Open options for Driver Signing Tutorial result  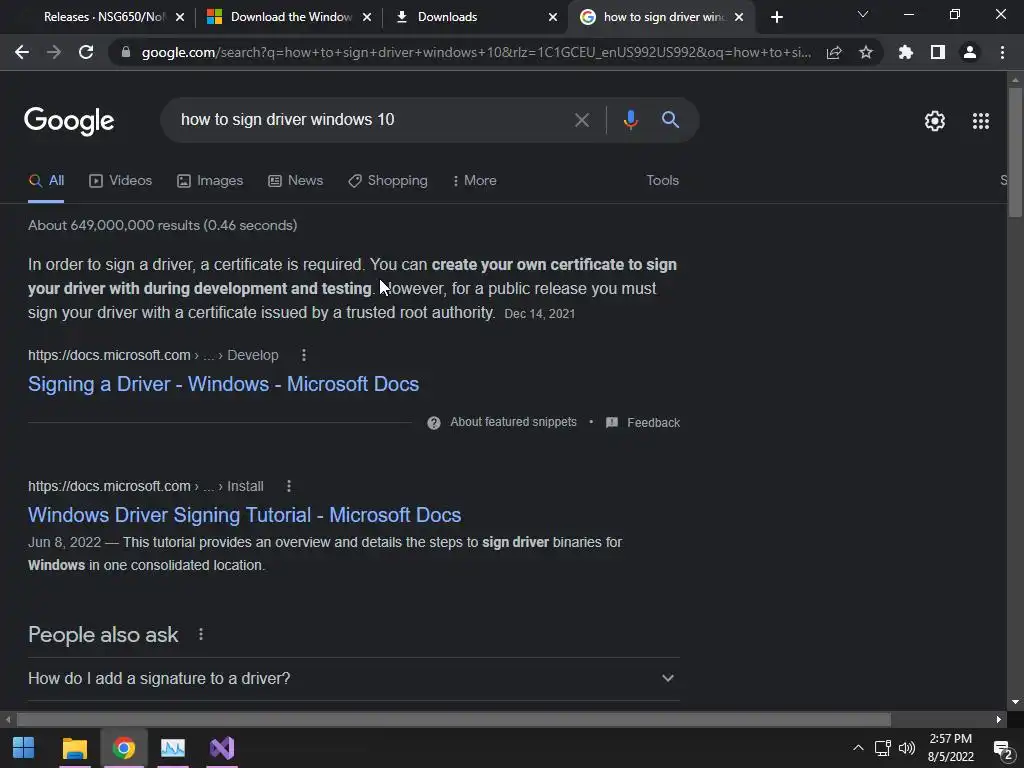[x=289, y=486]
